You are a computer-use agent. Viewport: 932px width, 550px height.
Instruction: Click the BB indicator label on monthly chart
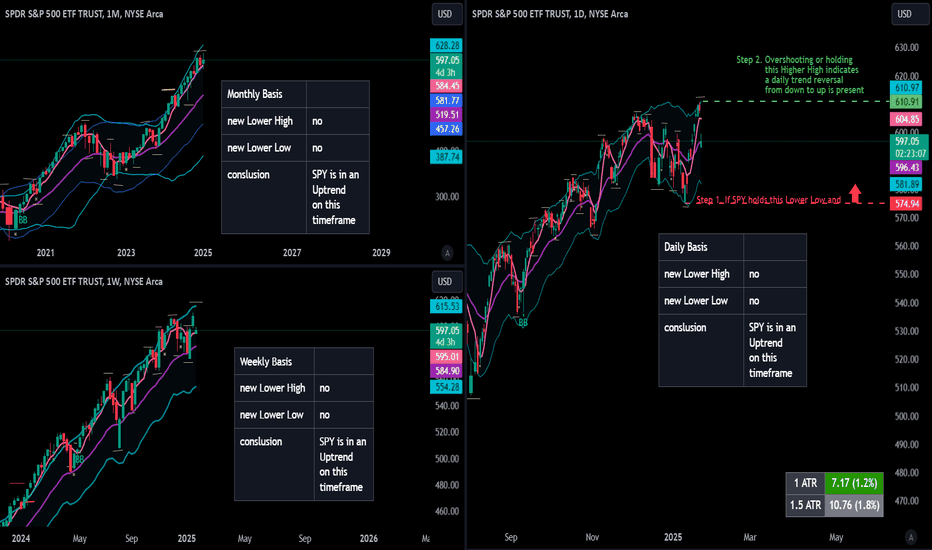pos(23,219)
